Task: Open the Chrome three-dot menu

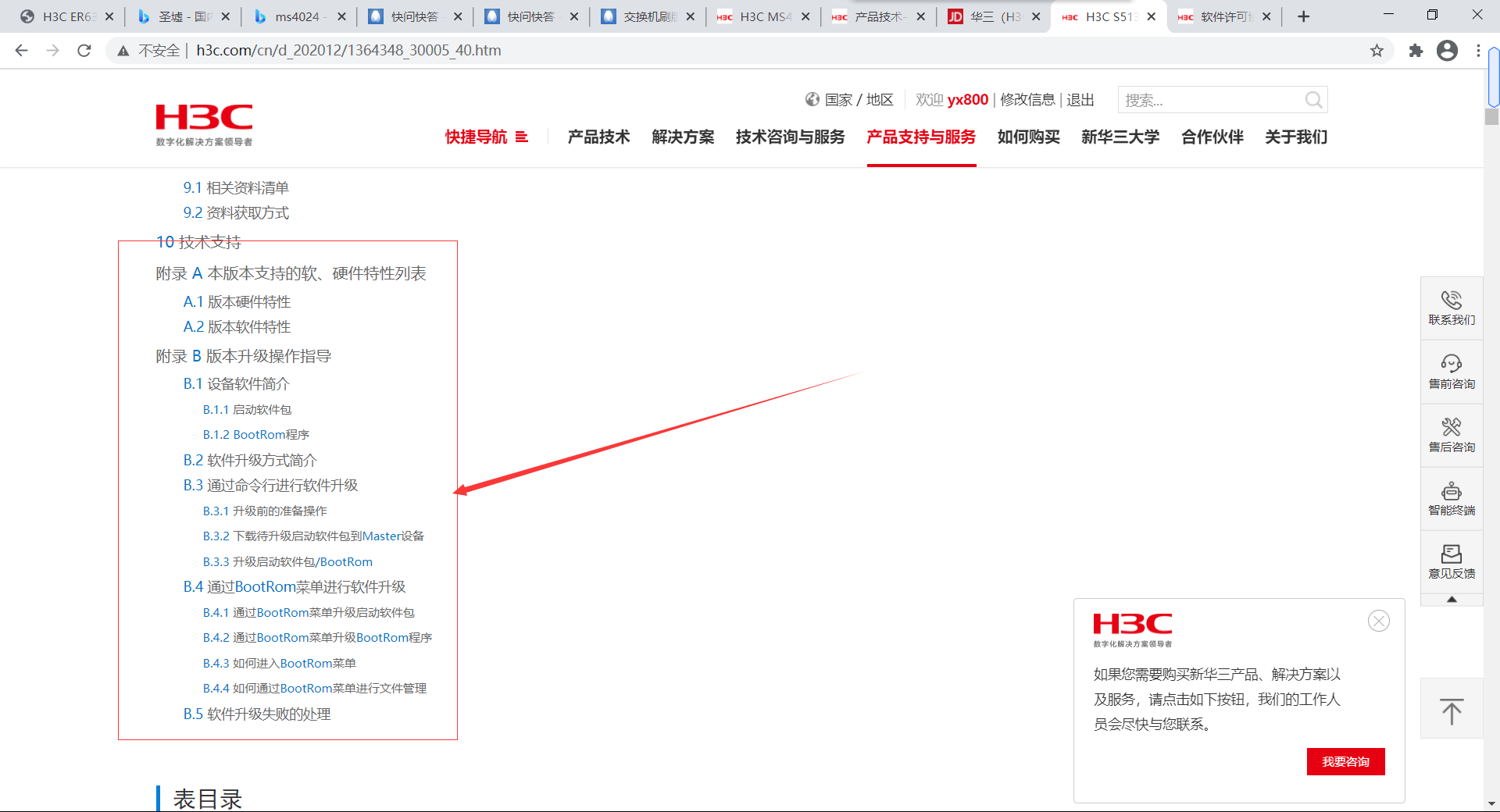Action: click(x=1478, y=51)
